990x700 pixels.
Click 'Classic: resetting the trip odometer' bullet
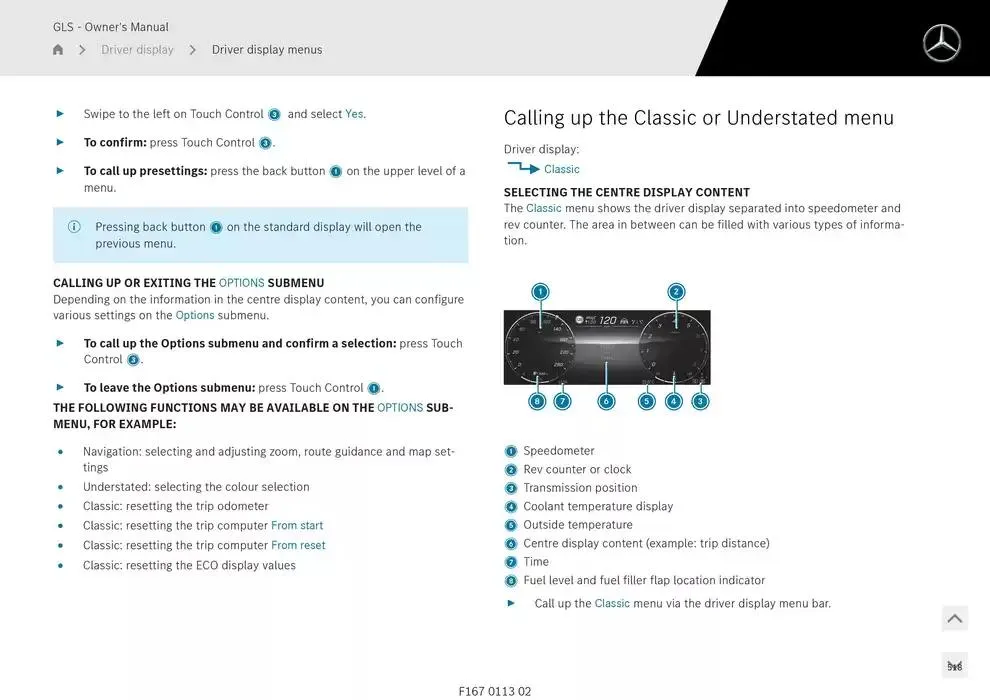(176, 506)
